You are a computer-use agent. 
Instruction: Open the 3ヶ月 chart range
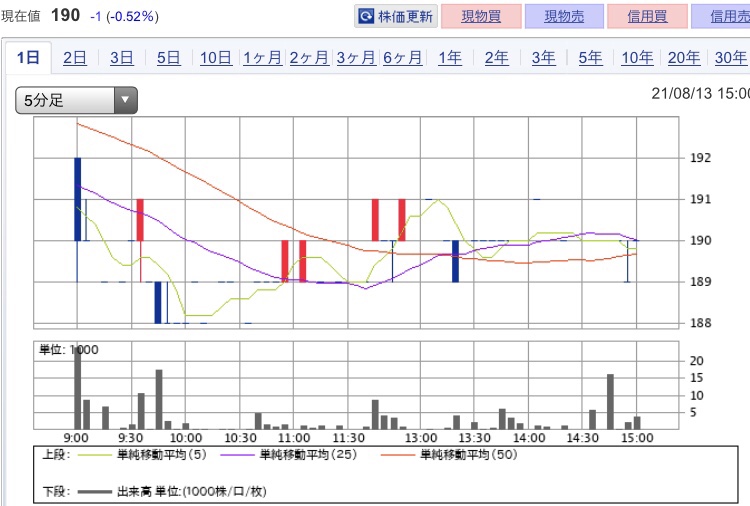pos(356,58)
